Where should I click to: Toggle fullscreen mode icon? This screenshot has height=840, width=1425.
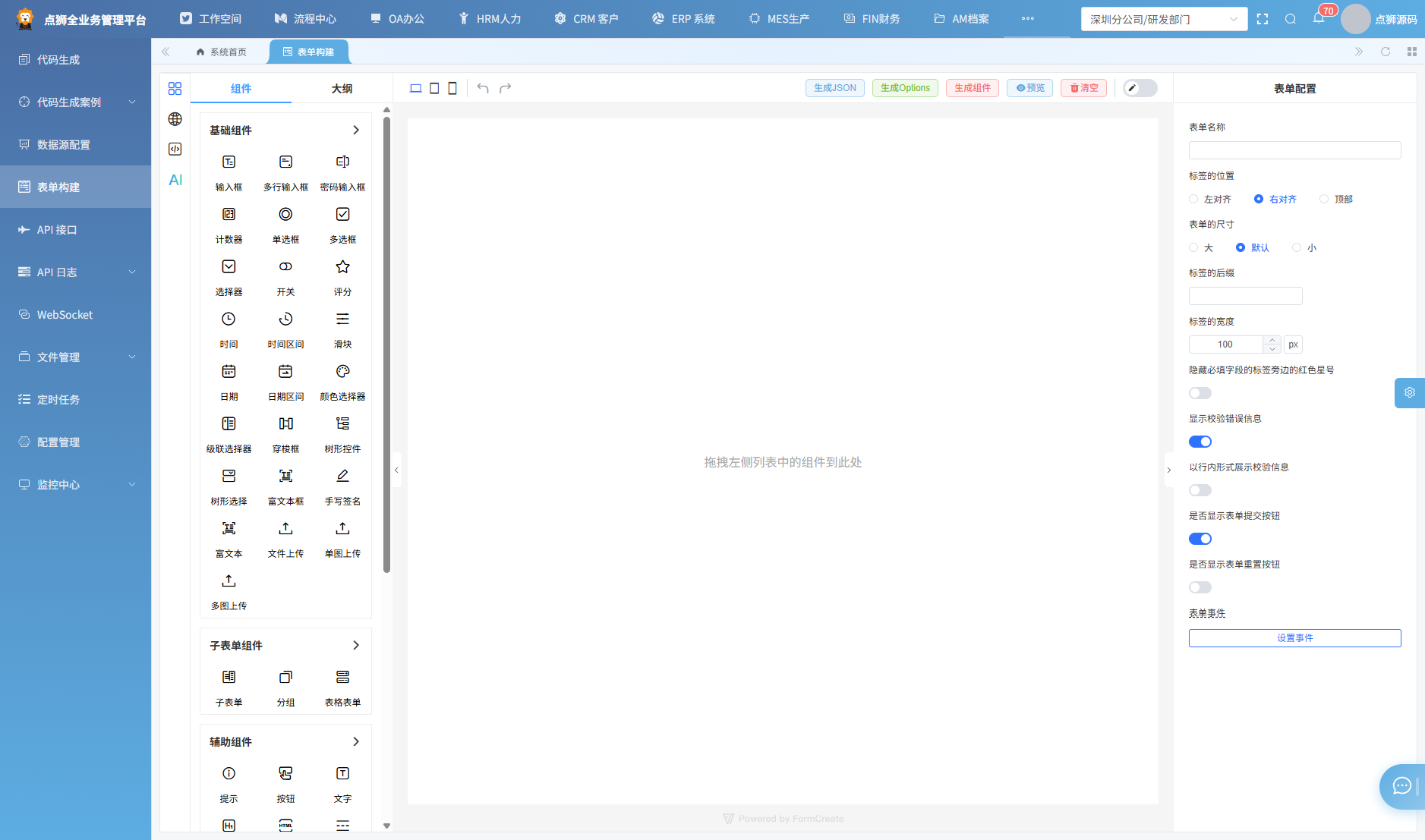pyautogui.click(x=1263, y=19)
